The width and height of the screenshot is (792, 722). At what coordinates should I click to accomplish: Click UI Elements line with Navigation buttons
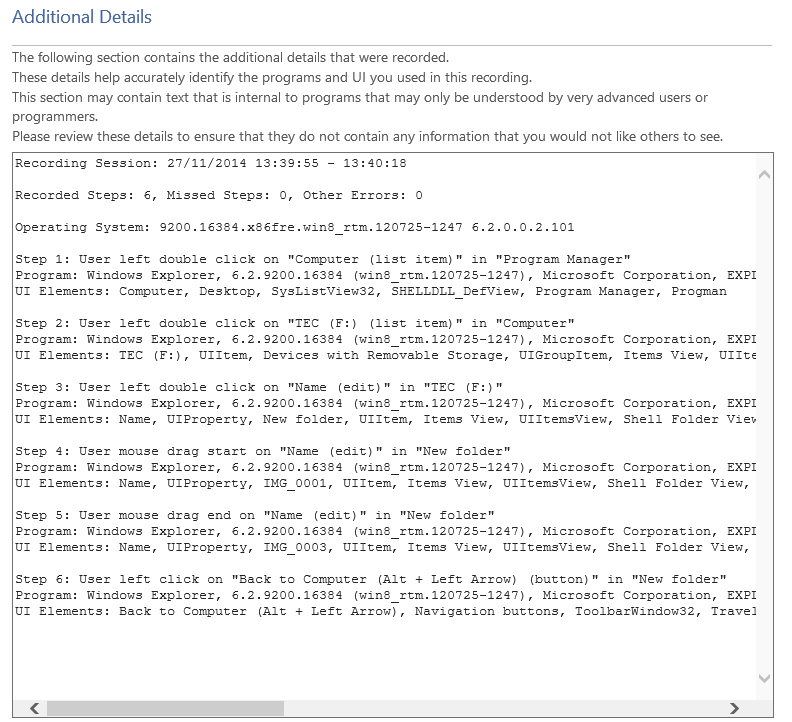point(385,611)
